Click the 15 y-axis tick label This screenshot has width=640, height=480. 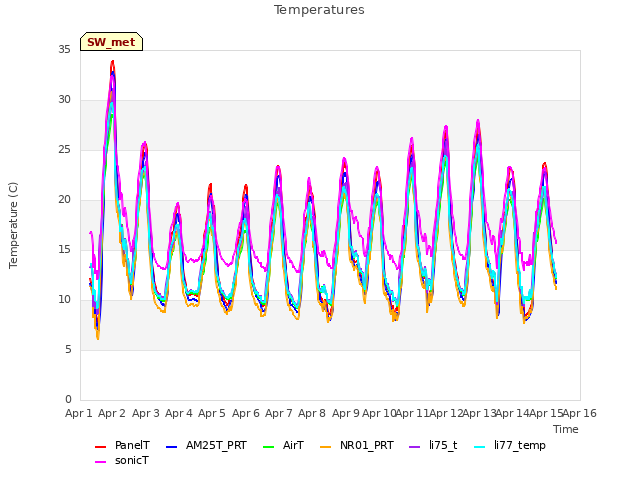64,250
